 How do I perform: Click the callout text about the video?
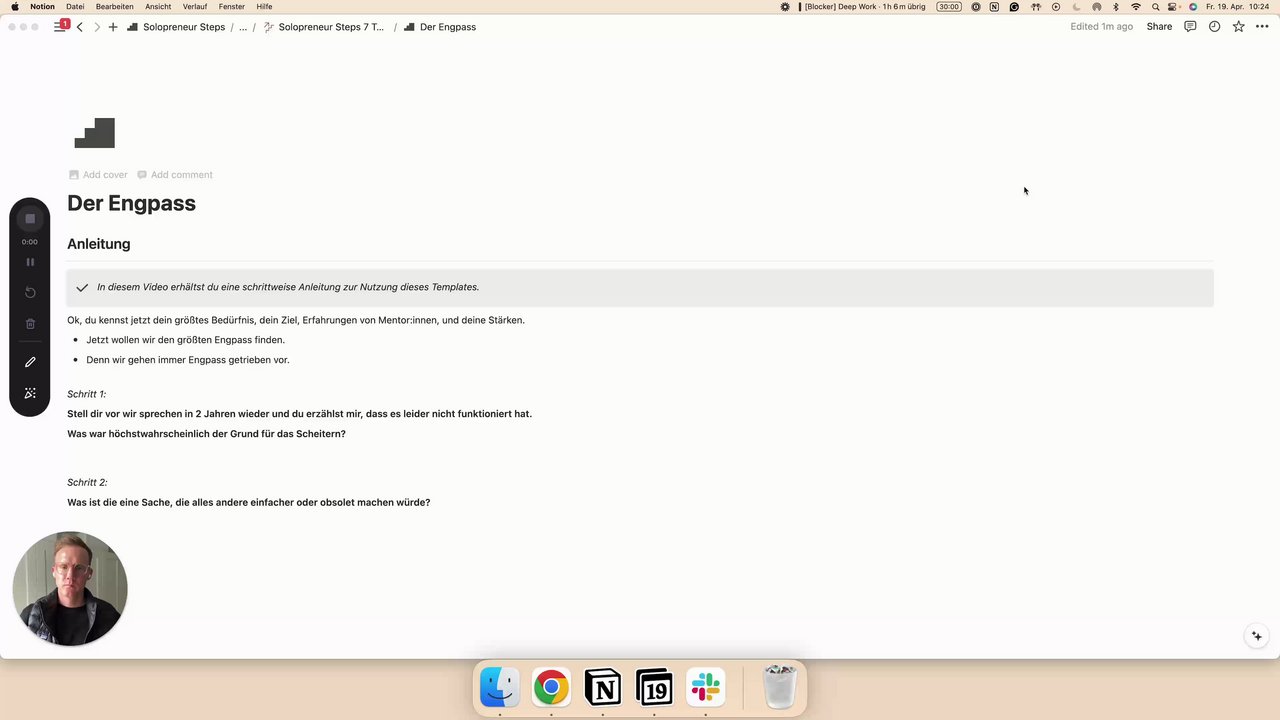pyautogui.click(x=288, y=287)
